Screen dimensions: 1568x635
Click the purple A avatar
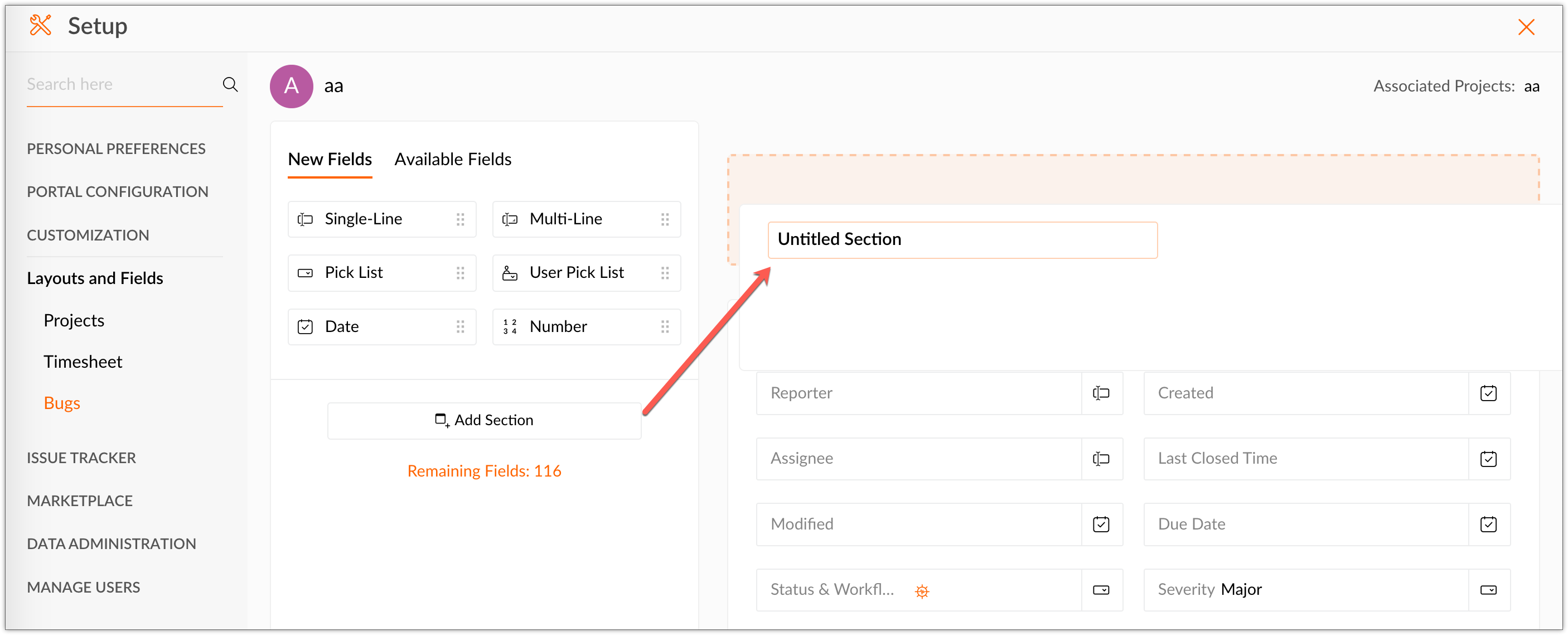click(x=292, y=86)
